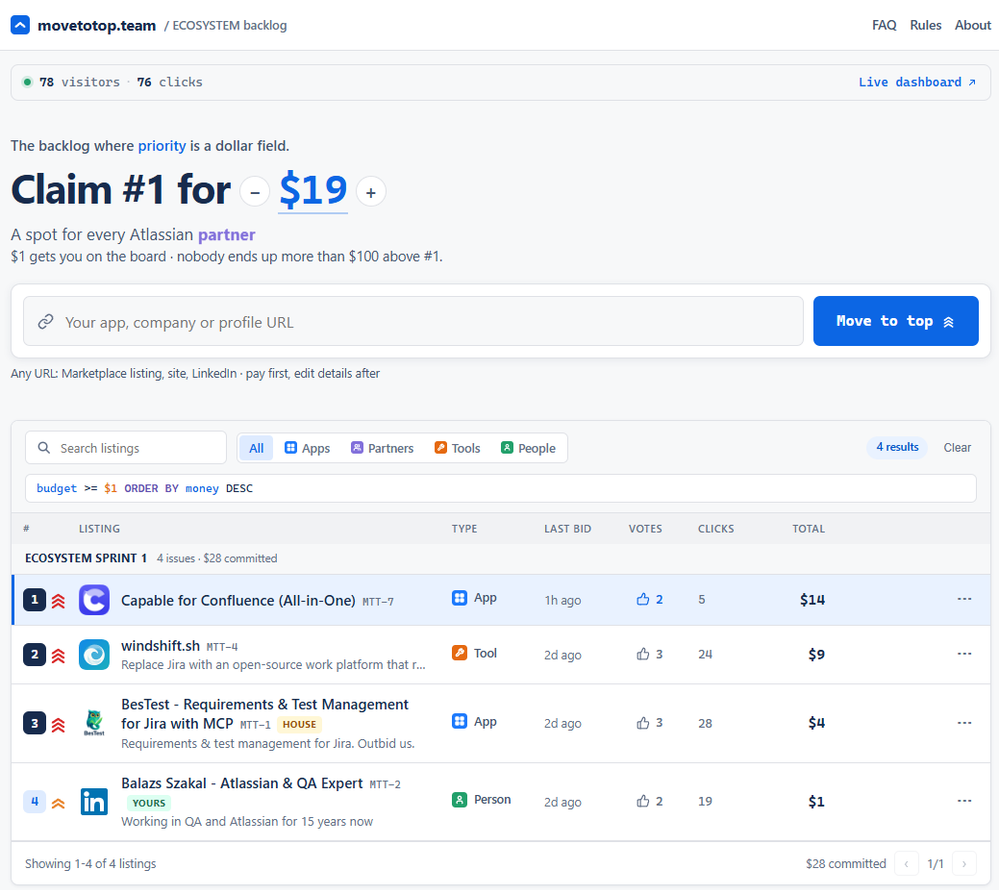Click red priority arrows on Capable row

[58, 601]
